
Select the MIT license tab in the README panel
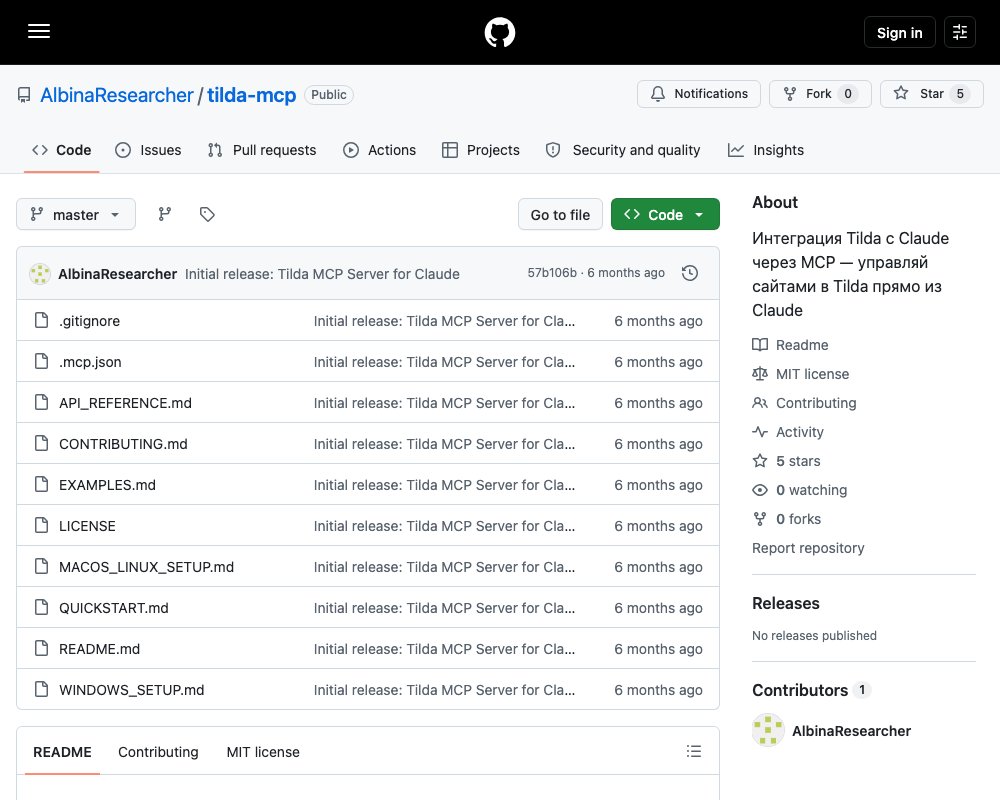click(x=263, y=752)
